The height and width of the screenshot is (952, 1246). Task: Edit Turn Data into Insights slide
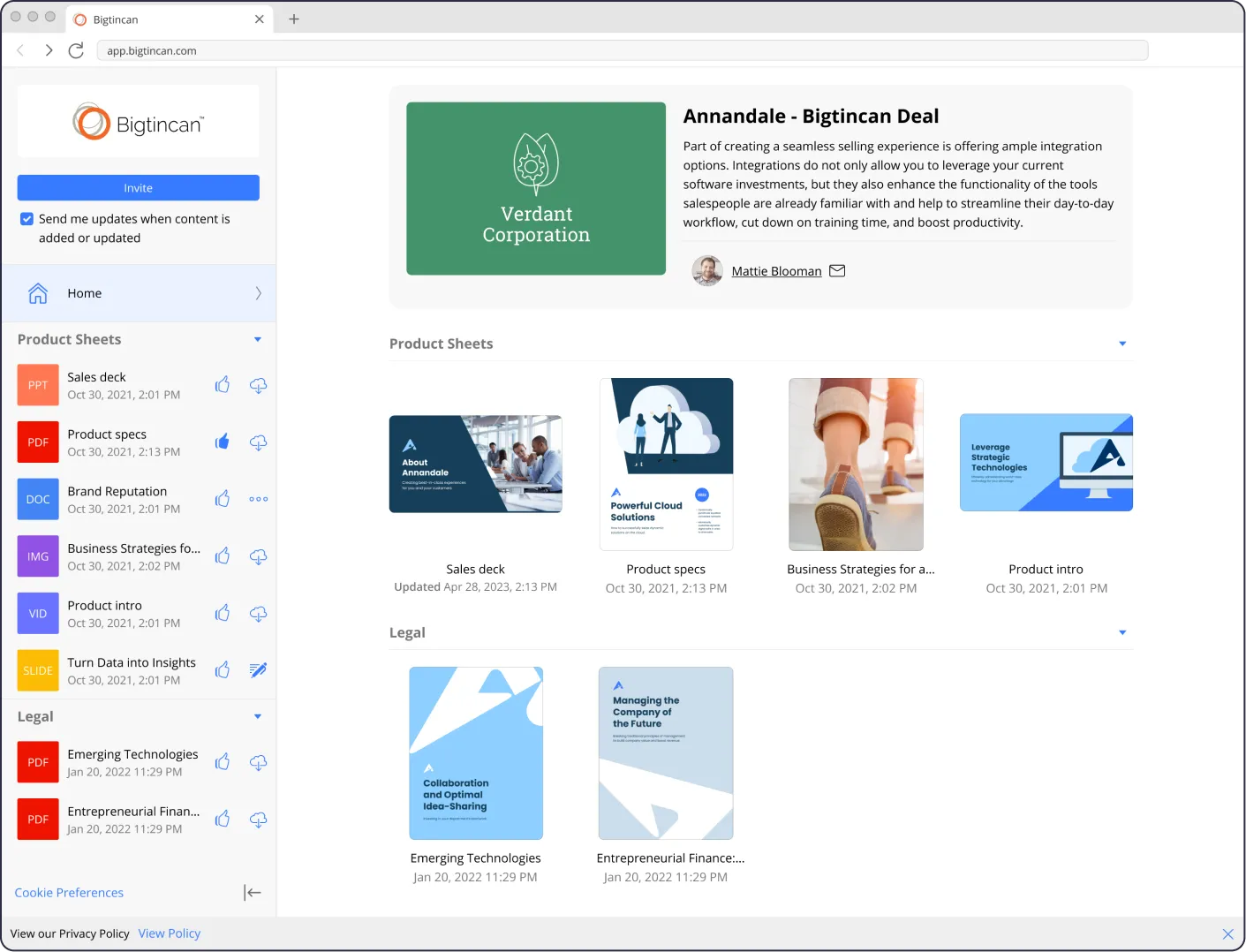tap(258, 670)
